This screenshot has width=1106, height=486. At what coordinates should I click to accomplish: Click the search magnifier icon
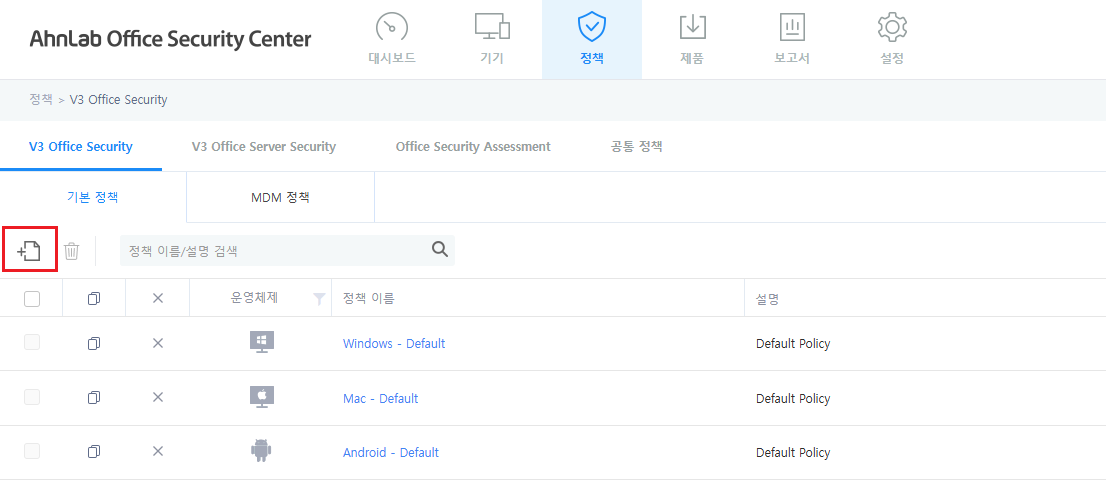(439, 250)
